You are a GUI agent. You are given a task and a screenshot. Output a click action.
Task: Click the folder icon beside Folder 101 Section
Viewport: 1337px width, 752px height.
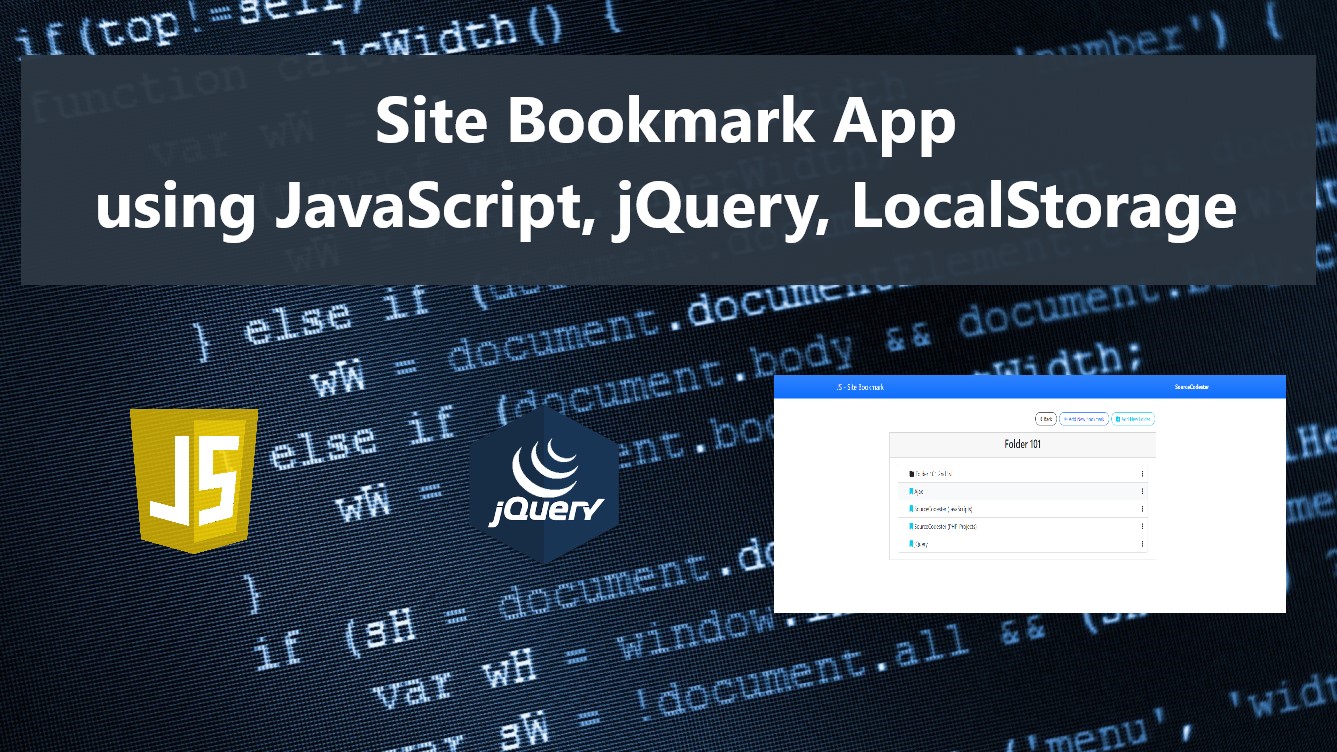coord(910,473)
